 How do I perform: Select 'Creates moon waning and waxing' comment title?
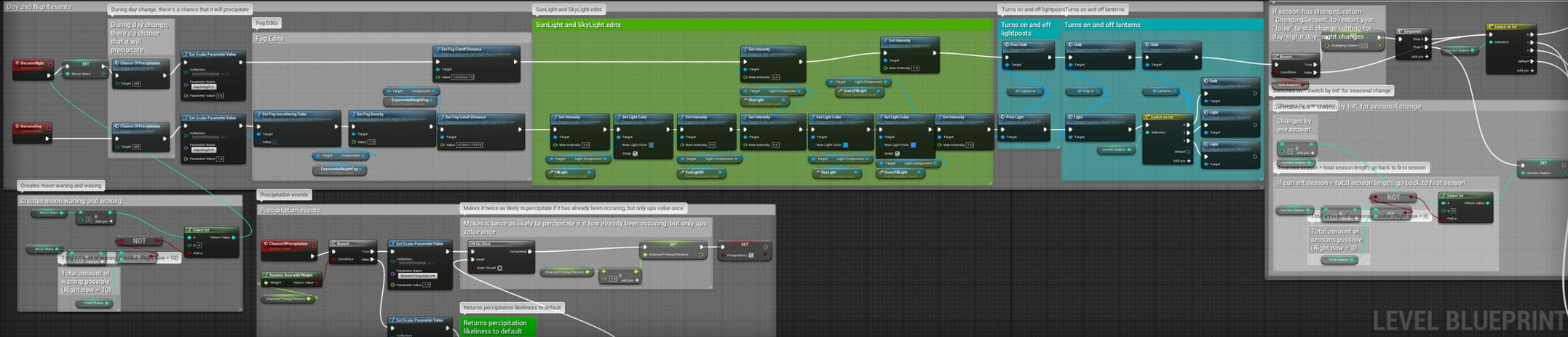pyautogui.click(x=71, y=201)
